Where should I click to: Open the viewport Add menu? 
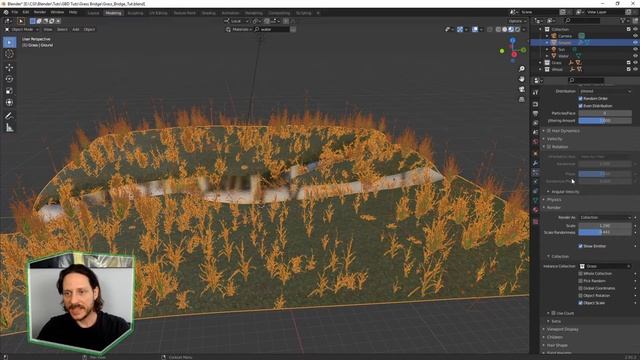point(76,29)
